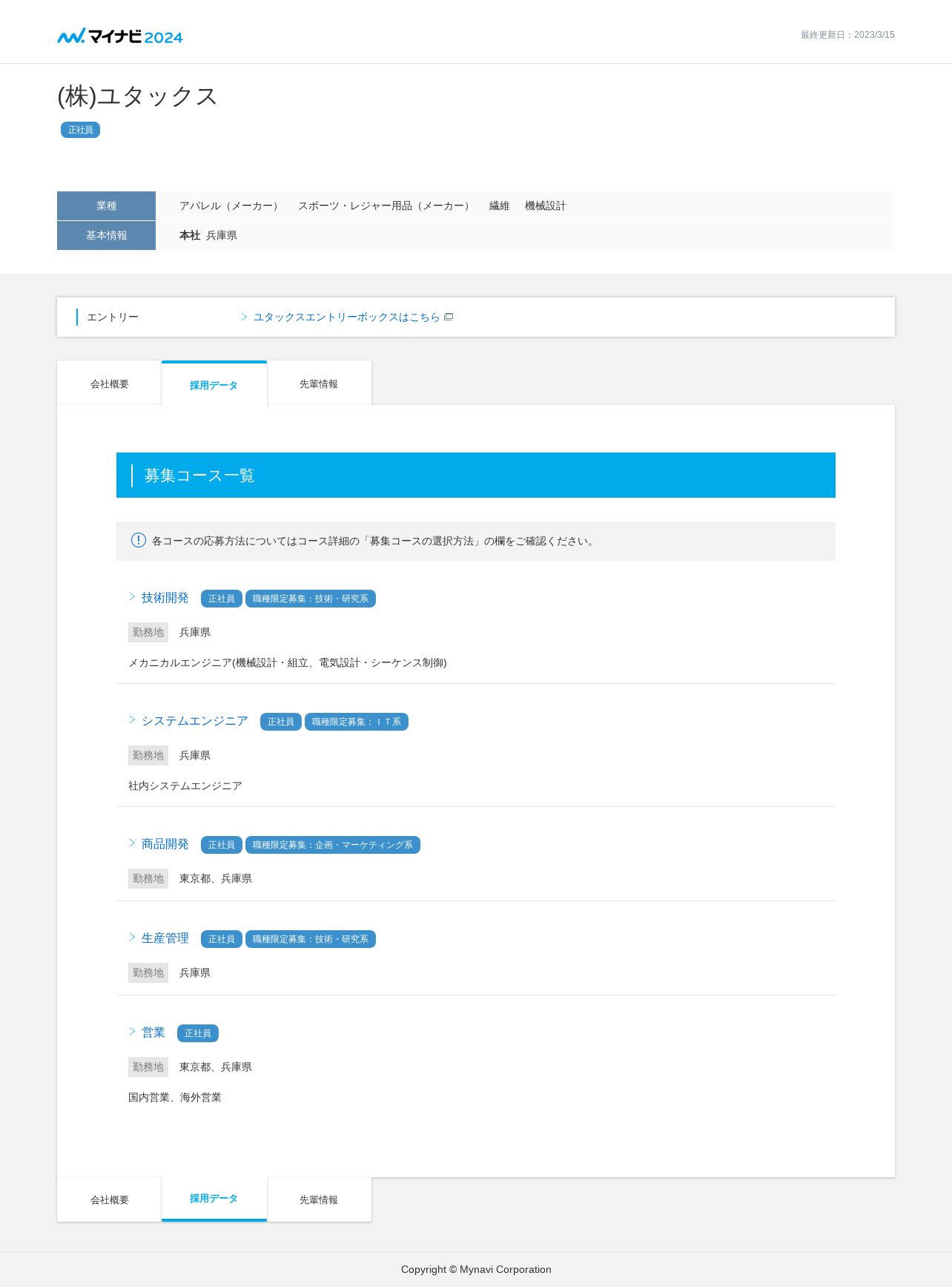This screenshot has height=1287, width=952.
Task: Click the 正社員 tag next to 生産管理
Action: coord(221,939)
